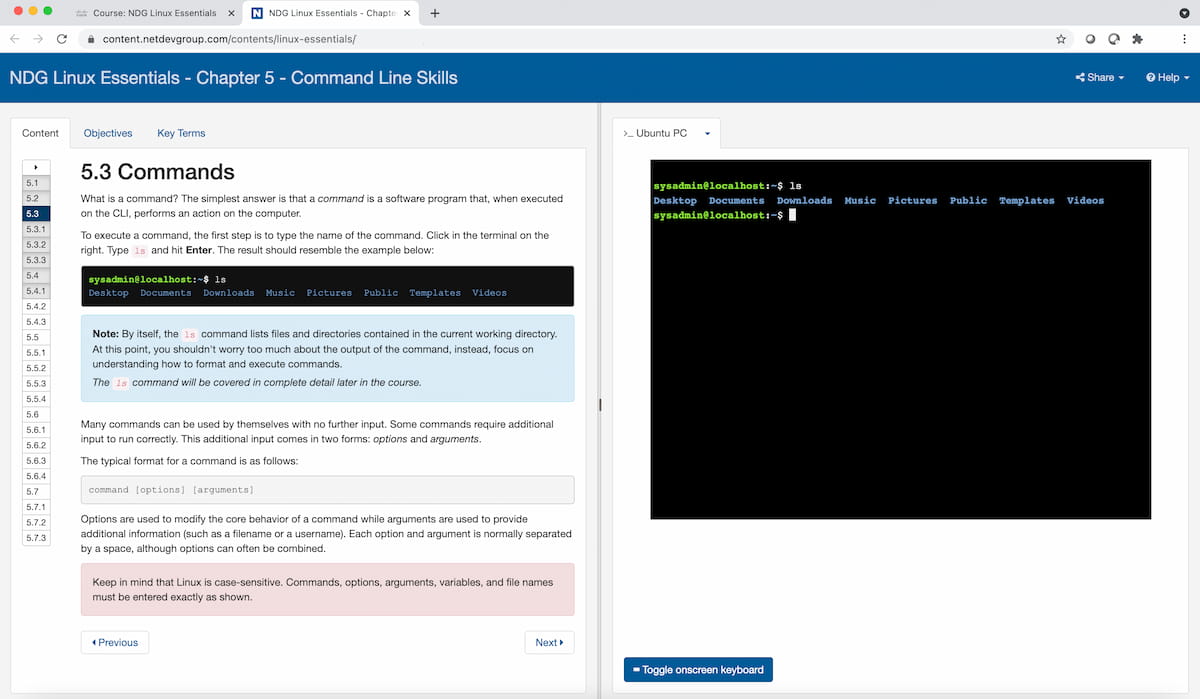Click the browser forward arrow
The width and height of the screenshot is (1200, 699).
(38, 39)
